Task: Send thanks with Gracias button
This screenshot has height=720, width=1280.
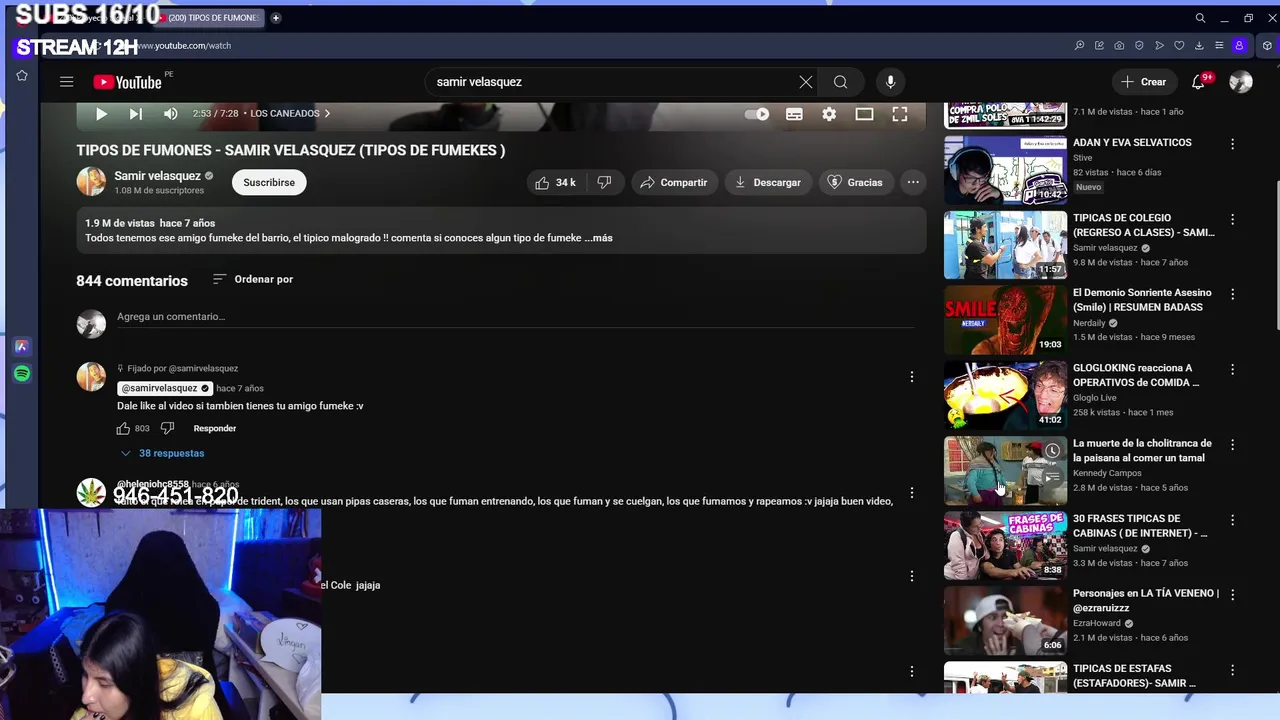Action: (x=856, y=182)
